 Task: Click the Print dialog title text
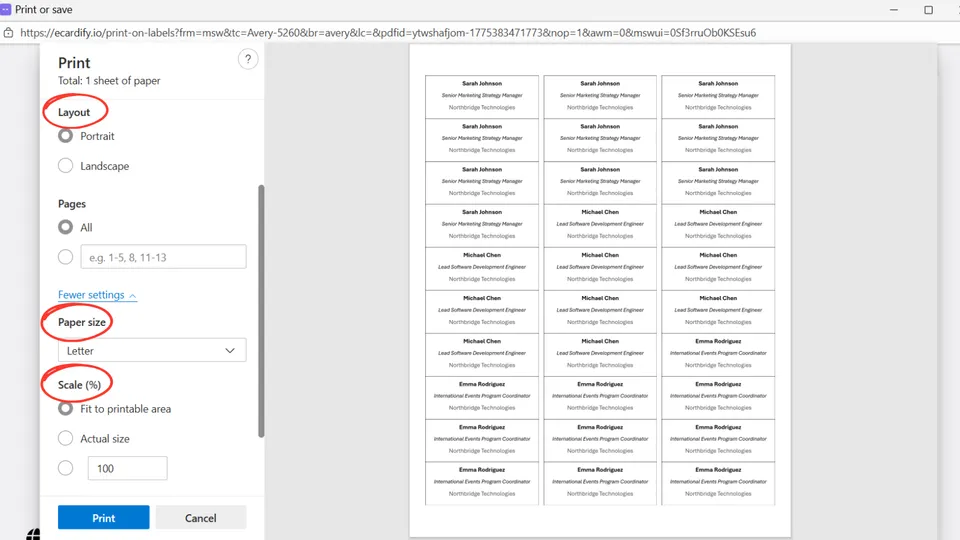(74, 63)
